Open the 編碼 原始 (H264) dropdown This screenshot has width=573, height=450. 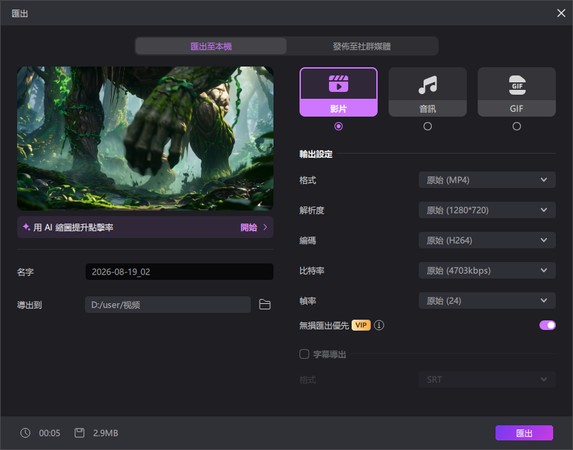[487, 240]
